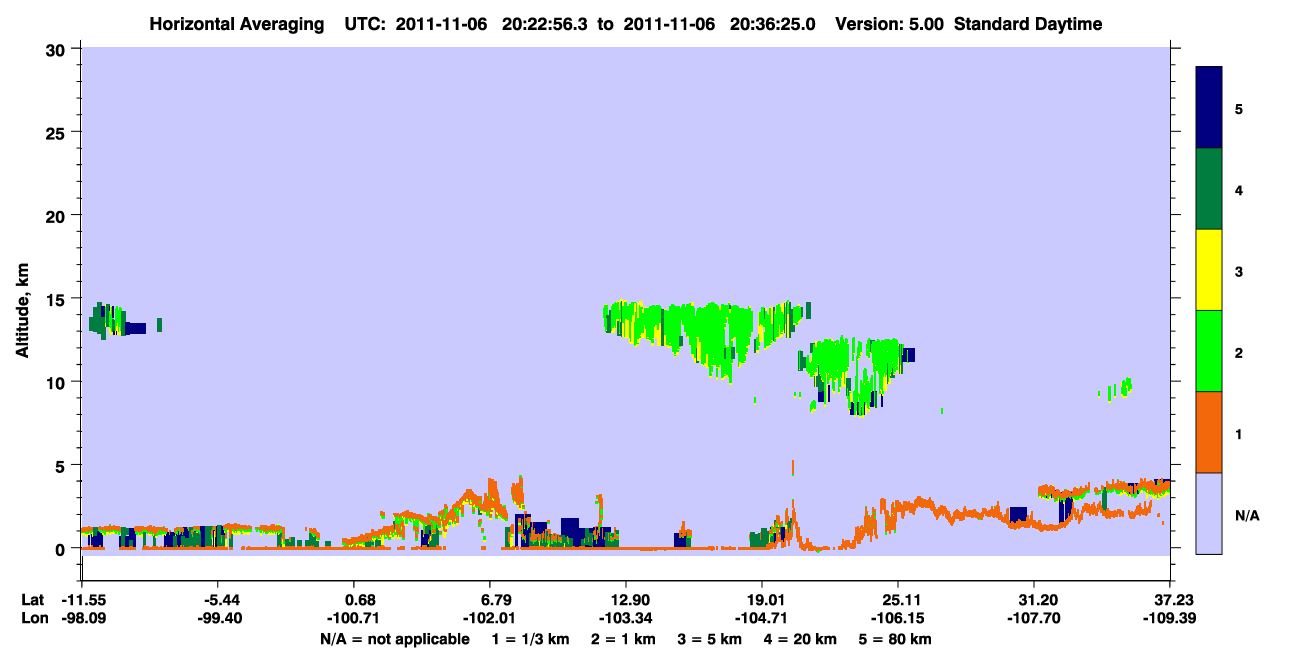
Task: Click the longitude value '-100.71'
Action: pos(354,619)
